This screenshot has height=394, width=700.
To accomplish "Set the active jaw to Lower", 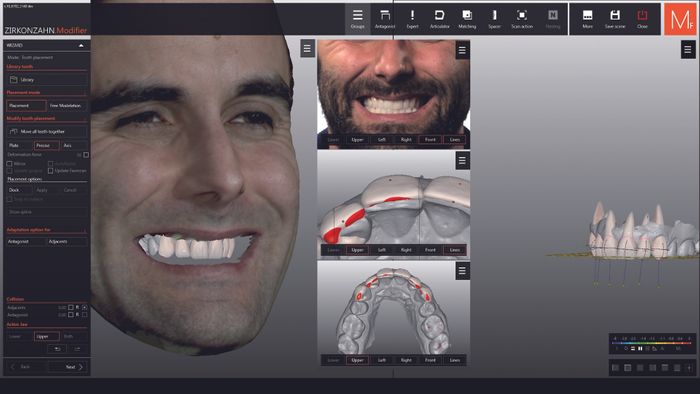I will 20,336.
